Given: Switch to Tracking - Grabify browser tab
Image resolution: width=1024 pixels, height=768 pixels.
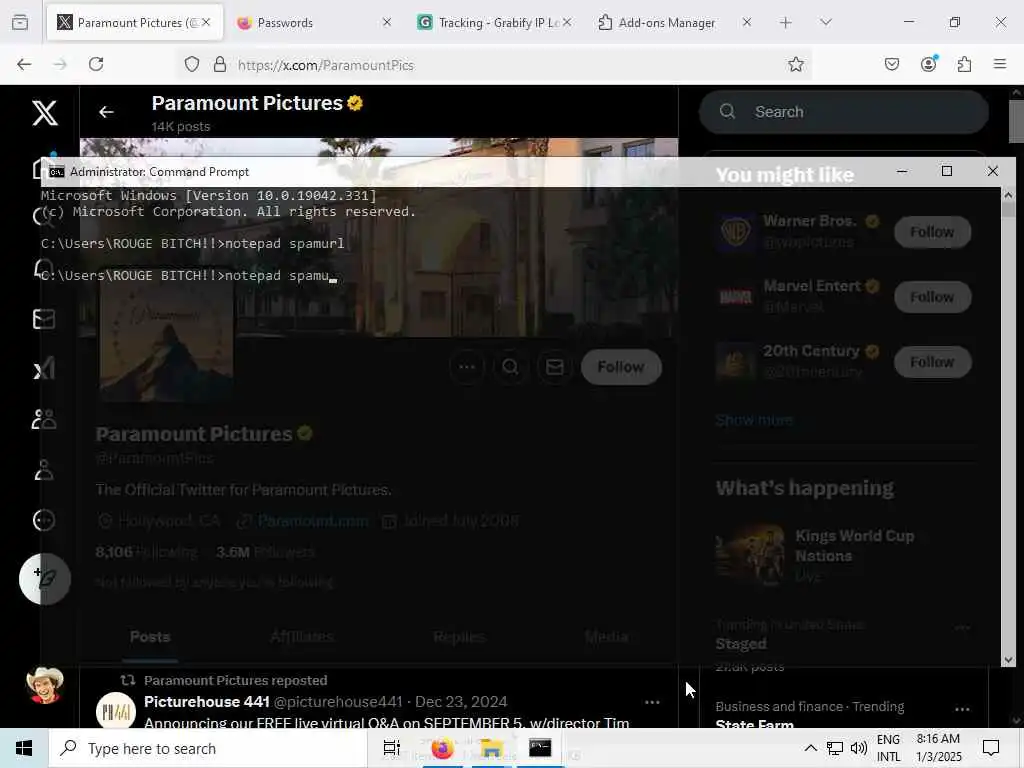Looking at the screenshot, I should click(495, 23).
